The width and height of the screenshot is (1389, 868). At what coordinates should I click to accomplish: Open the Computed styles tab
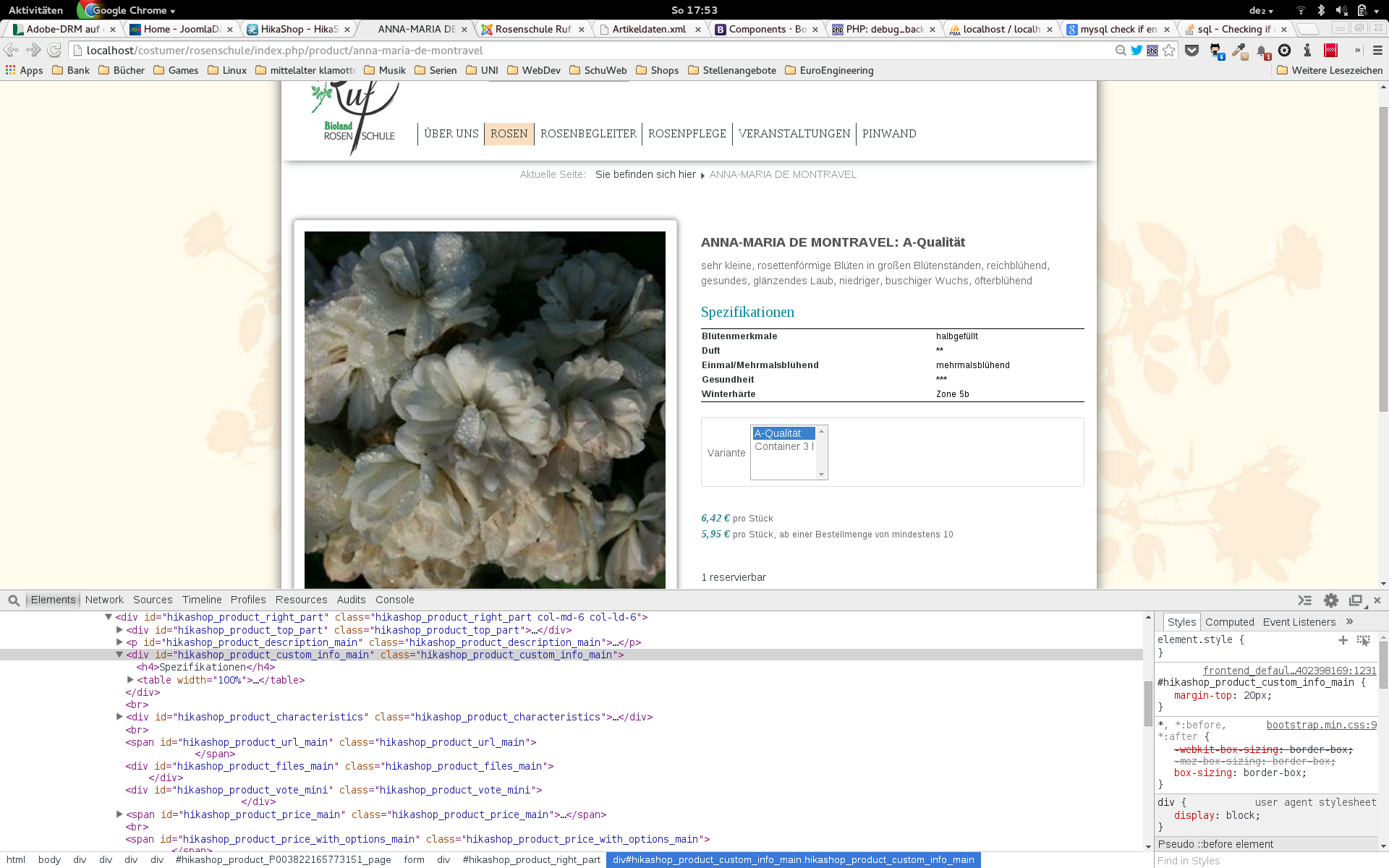[1229, 622]
